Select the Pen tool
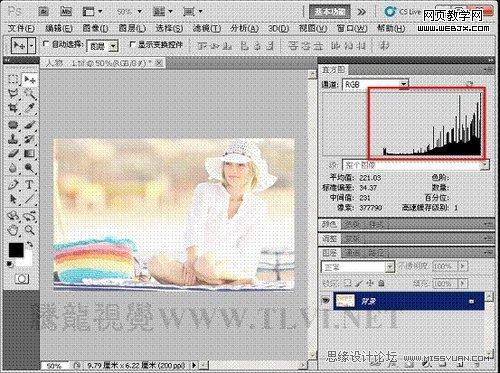 [13, 184]
